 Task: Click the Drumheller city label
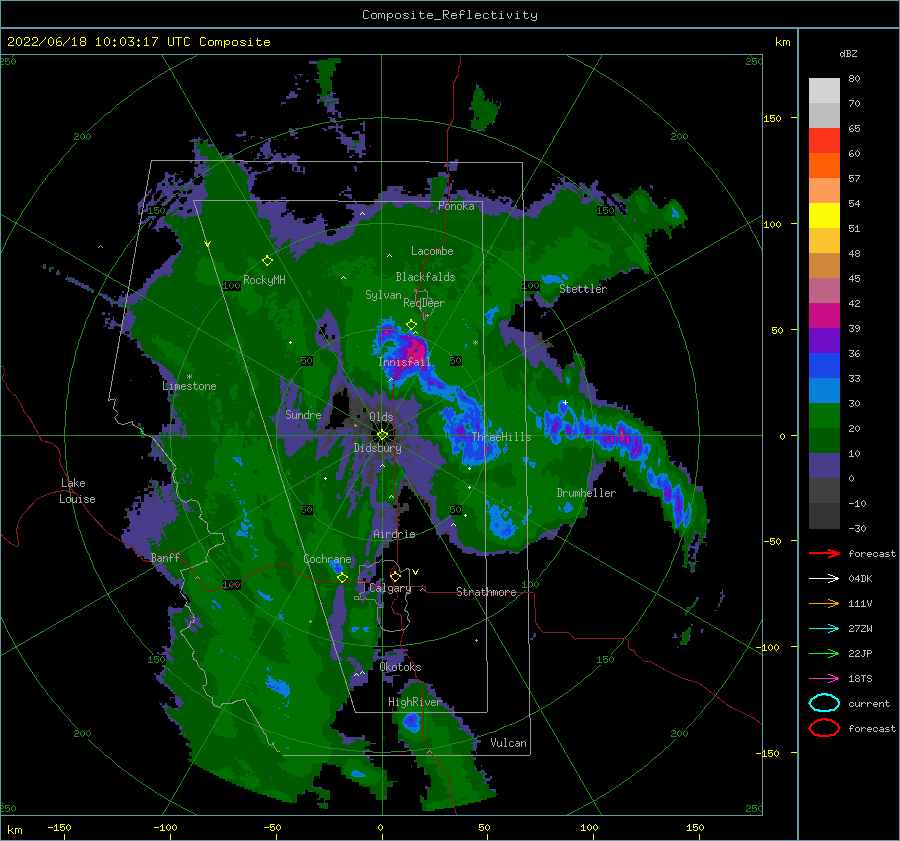pyautogui.click(x=586, y=493)
